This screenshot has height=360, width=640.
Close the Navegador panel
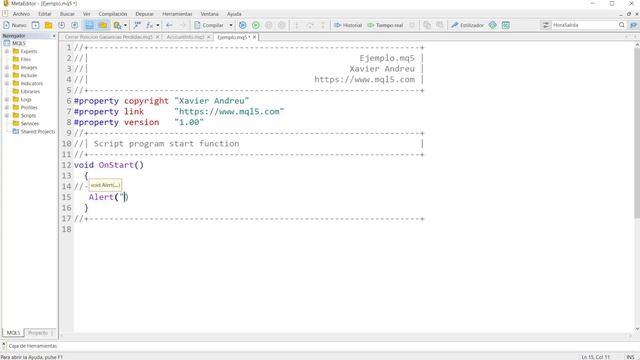coord(54,36)
